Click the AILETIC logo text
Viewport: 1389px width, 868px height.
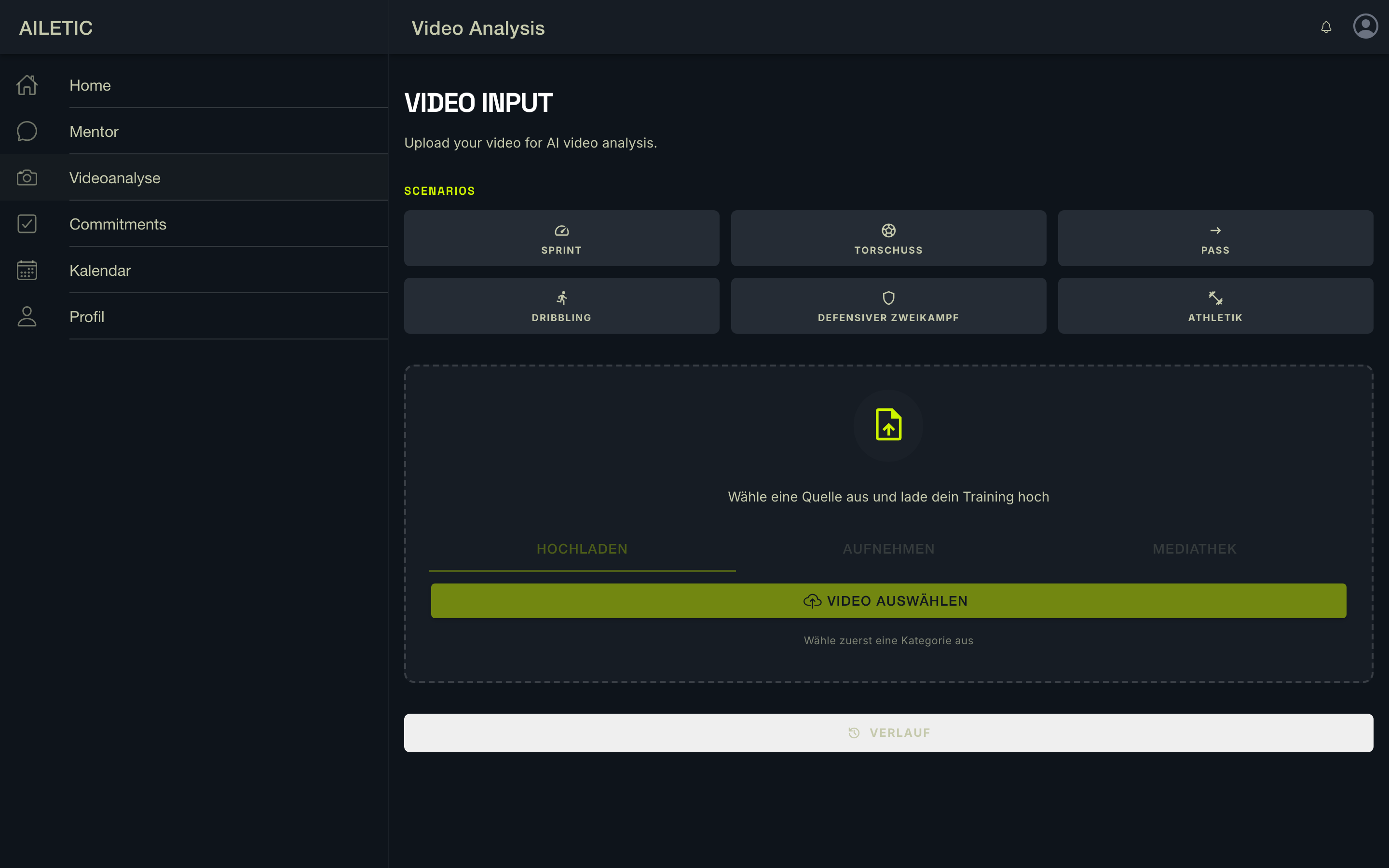point(55,27)
